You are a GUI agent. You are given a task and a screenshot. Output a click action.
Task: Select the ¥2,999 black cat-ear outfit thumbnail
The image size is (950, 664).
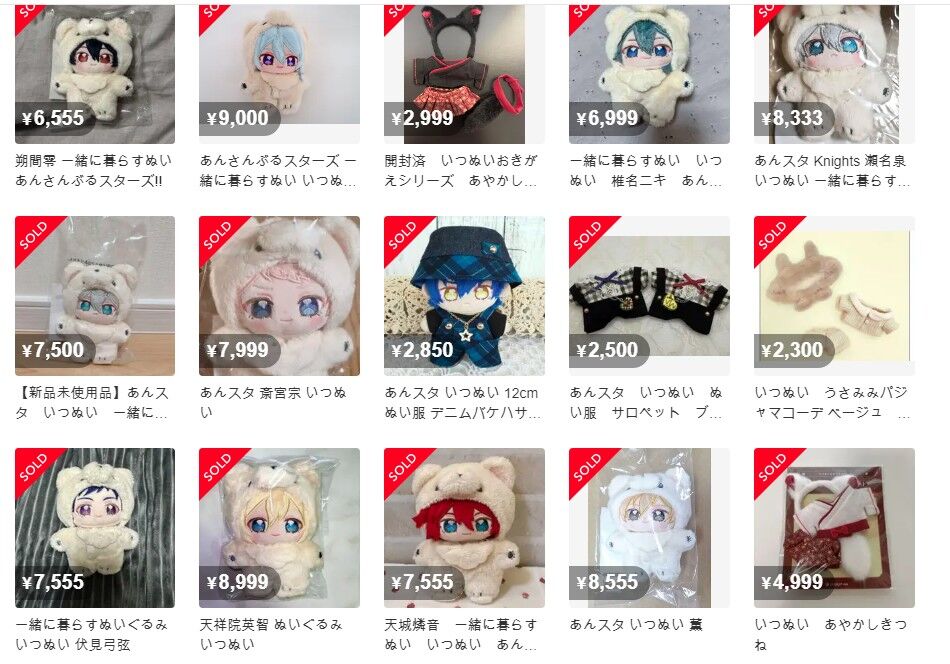click(x=464, y=74)
